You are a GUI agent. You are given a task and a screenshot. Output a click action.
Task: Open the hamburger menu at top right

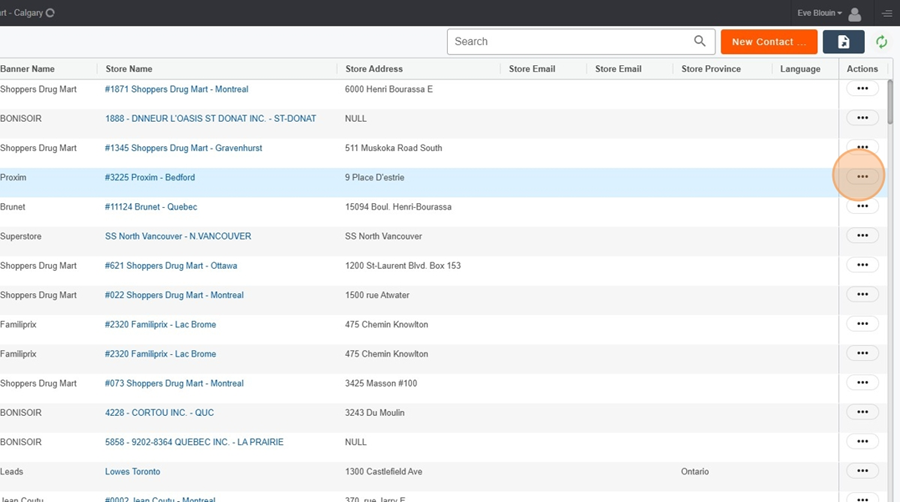pyautogui.click(x=887, y=13)
